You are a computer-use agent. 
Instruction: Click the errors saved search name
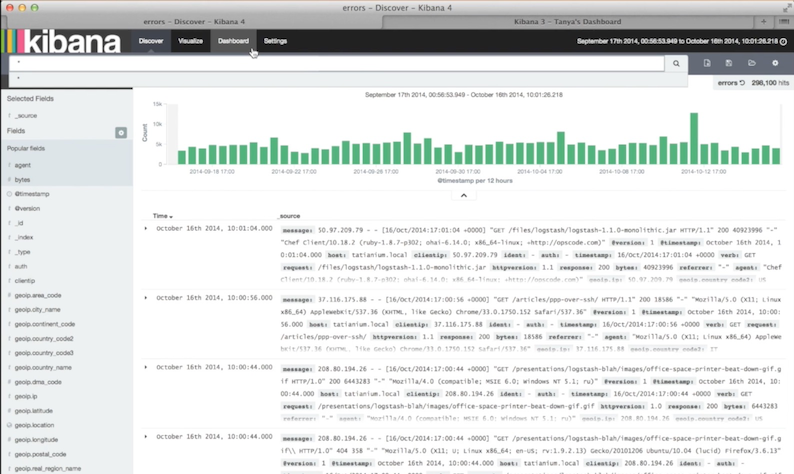[x=727, y=83]
